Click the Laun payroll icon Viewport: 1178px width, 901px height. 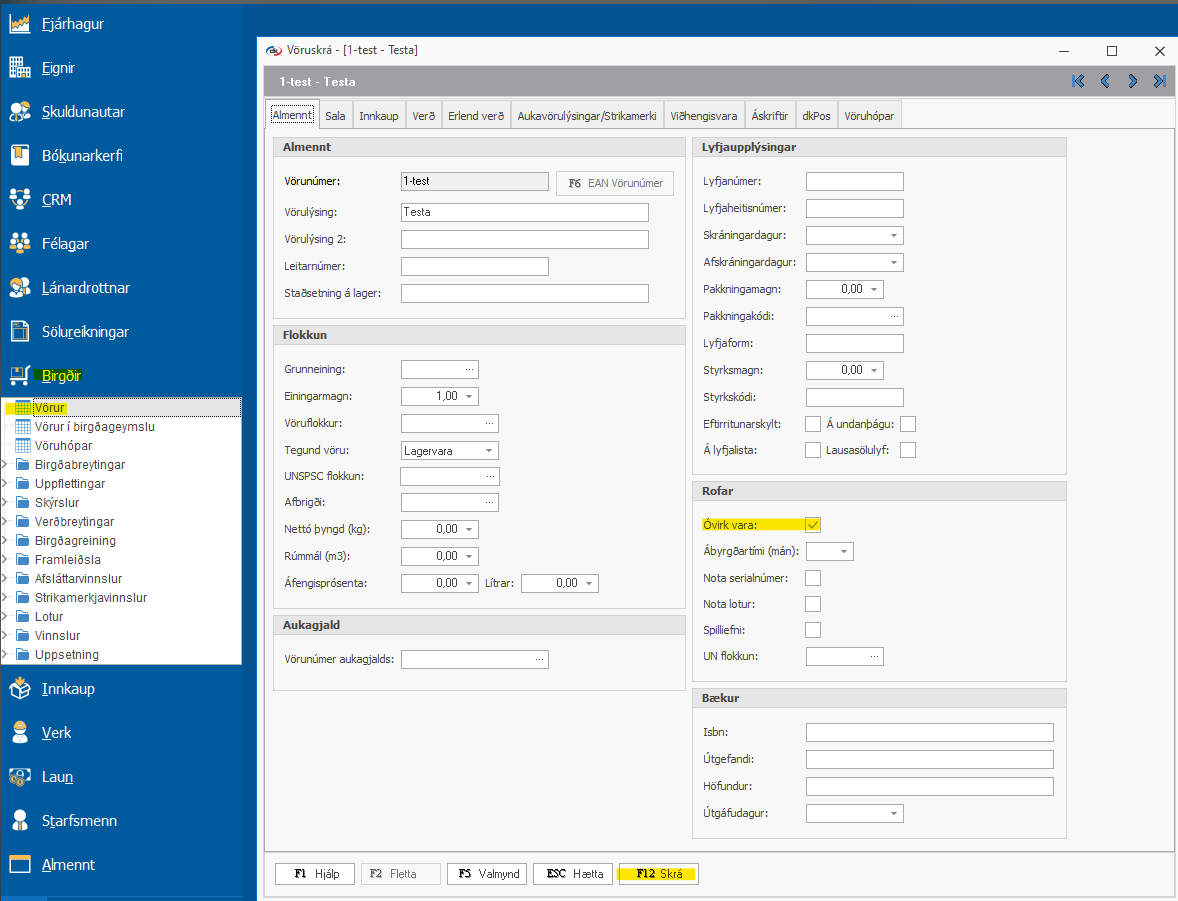20,777
